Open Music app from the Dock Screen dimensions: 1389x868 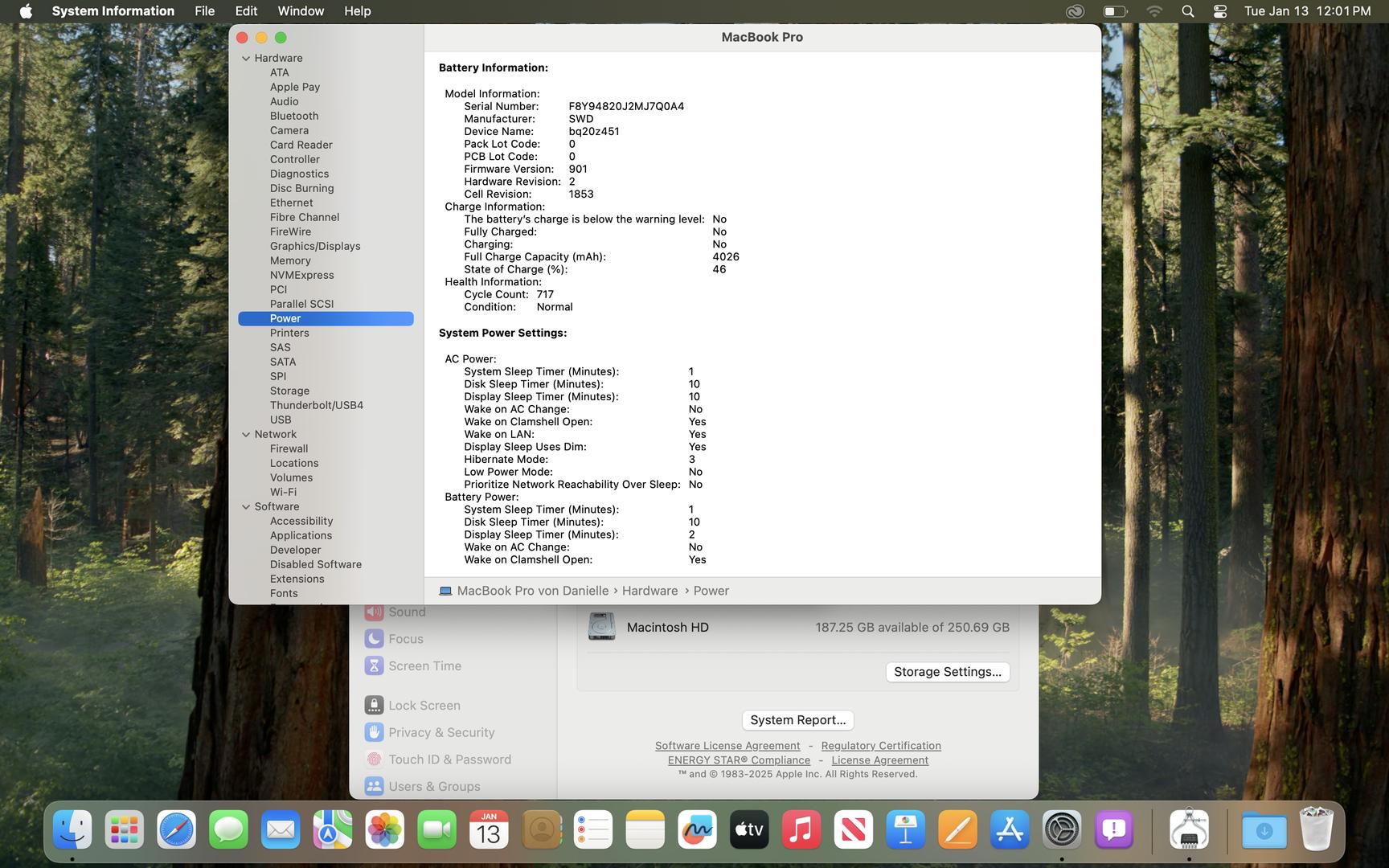point(801,830)
